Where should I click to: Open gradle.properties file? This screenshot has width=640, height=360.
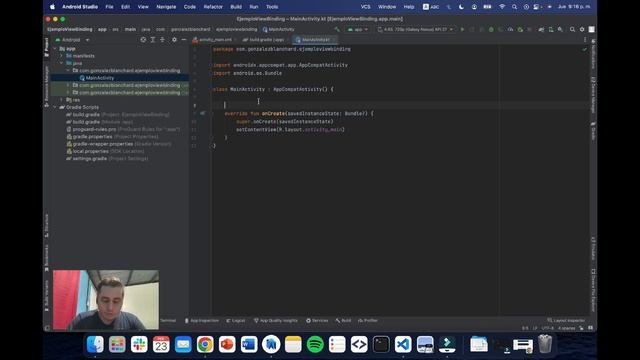(112, 137)
